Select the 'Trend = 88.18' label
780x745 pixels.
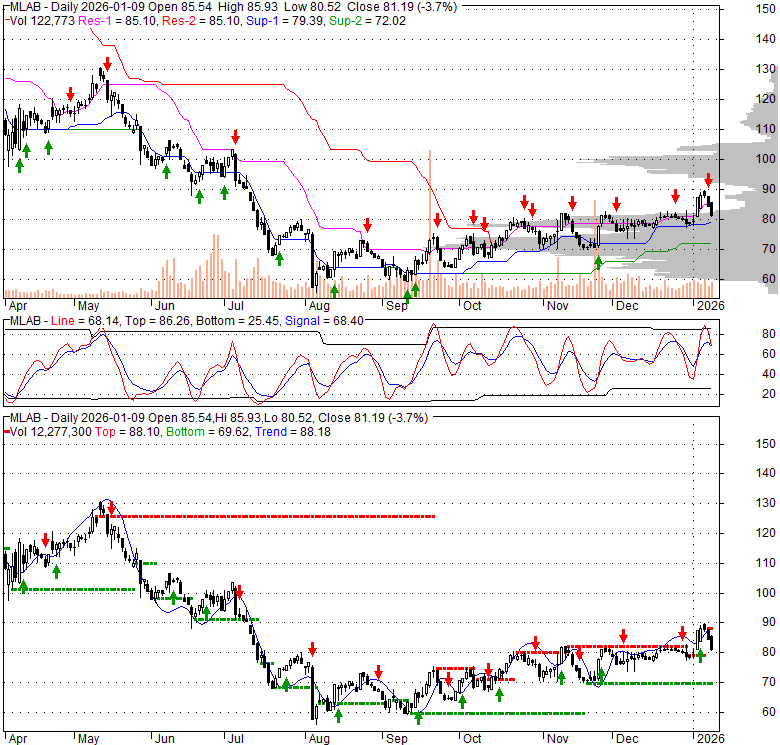coord(293,432)
